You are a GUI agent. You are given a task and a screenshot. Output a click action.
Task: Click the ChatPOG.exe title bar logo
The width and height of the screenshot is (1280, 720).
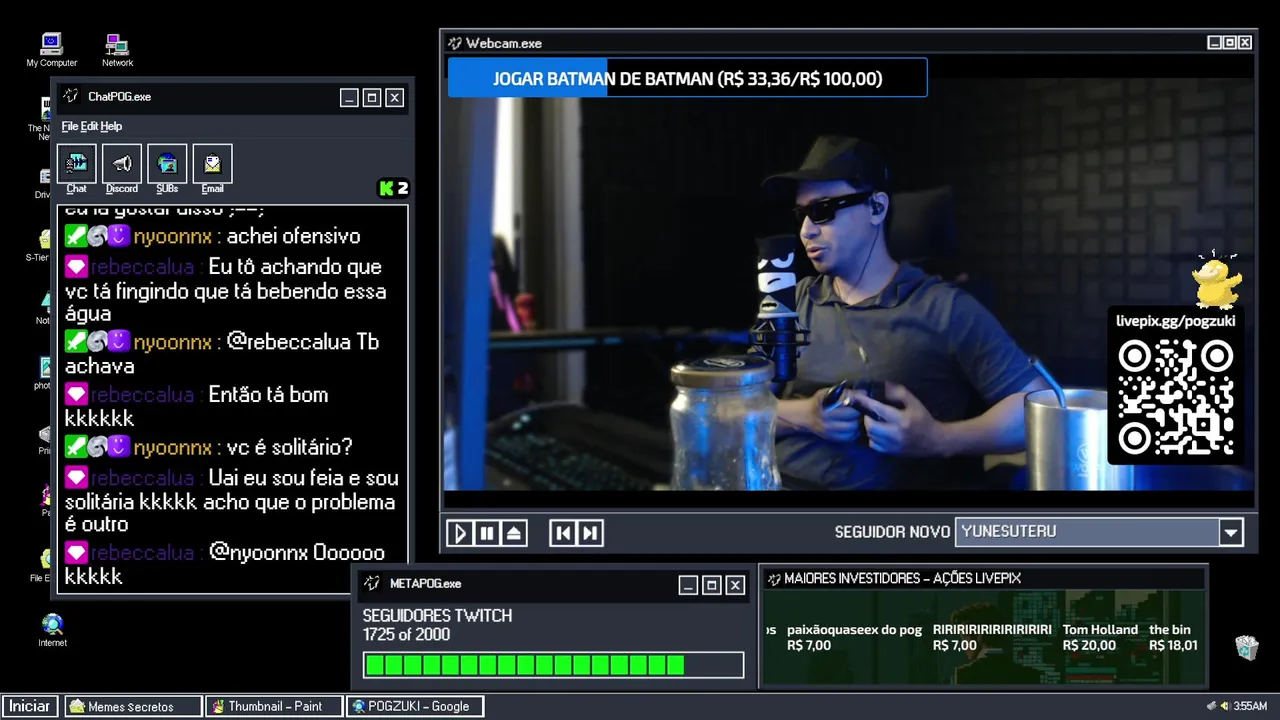pos(71,97)
